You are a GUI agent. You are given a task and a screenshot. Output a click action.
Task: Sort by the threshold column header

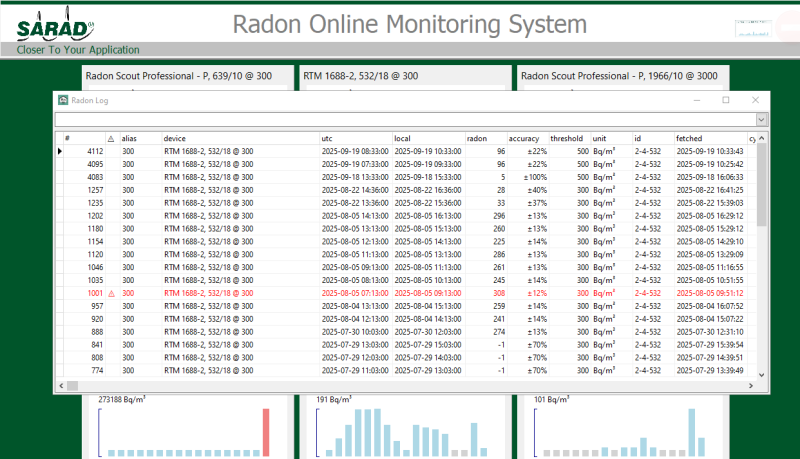pyautogui.click(x=566, y=138)
